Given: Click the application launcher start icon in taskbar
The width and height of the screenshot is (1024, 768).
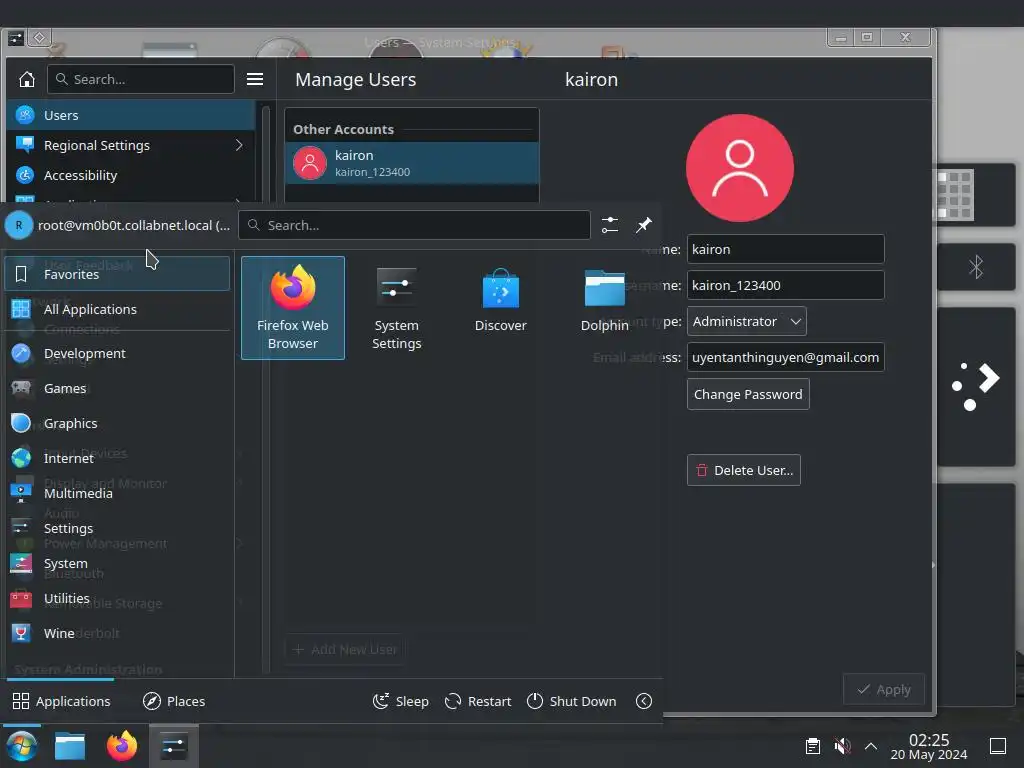Looking at the screenshot, I should pyautogui.click(x=22, y=746).
